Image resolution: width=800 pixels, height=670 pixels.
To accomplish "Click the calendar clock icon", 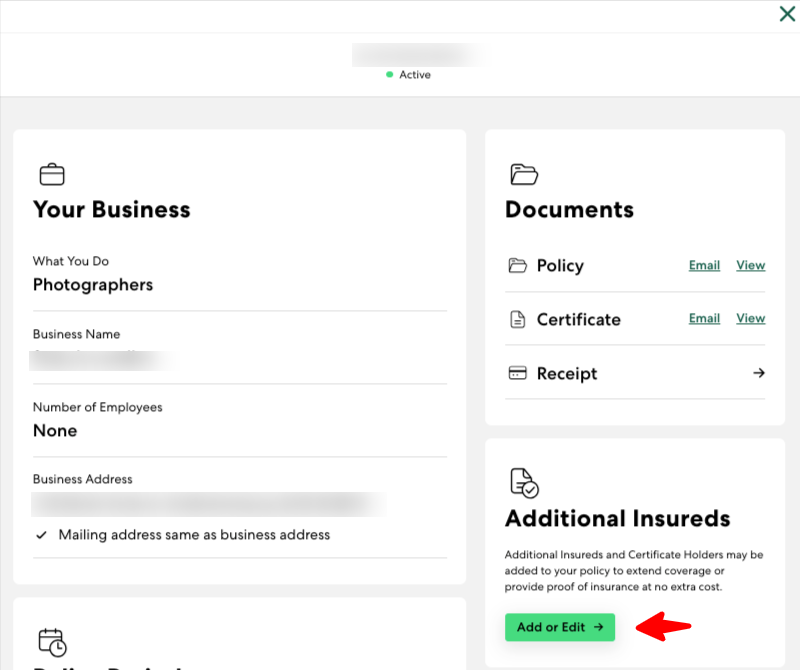I will coord(51,641).
